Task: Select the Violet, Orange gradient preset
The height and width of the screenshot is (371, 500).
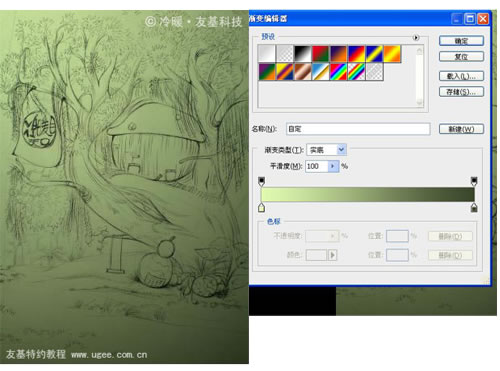Action: pyautogui.click(x=339, y=54)
